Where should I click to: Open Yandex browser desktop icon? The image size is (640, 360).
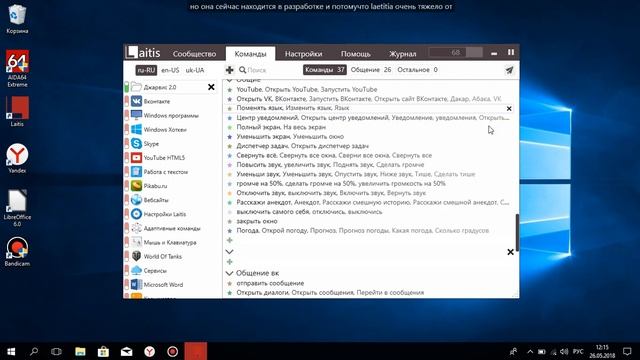pyautogui.click(x=17, y=158)
